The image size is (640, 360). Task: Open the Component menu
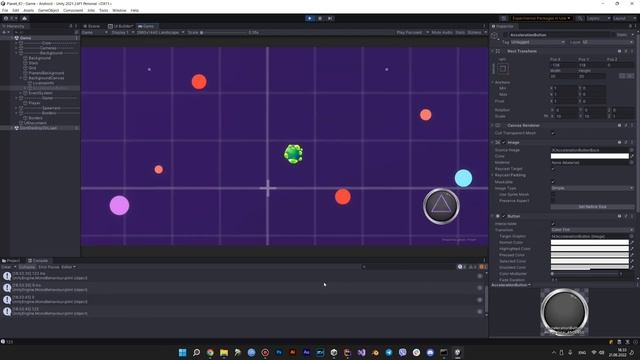click(x=73, y=10)
